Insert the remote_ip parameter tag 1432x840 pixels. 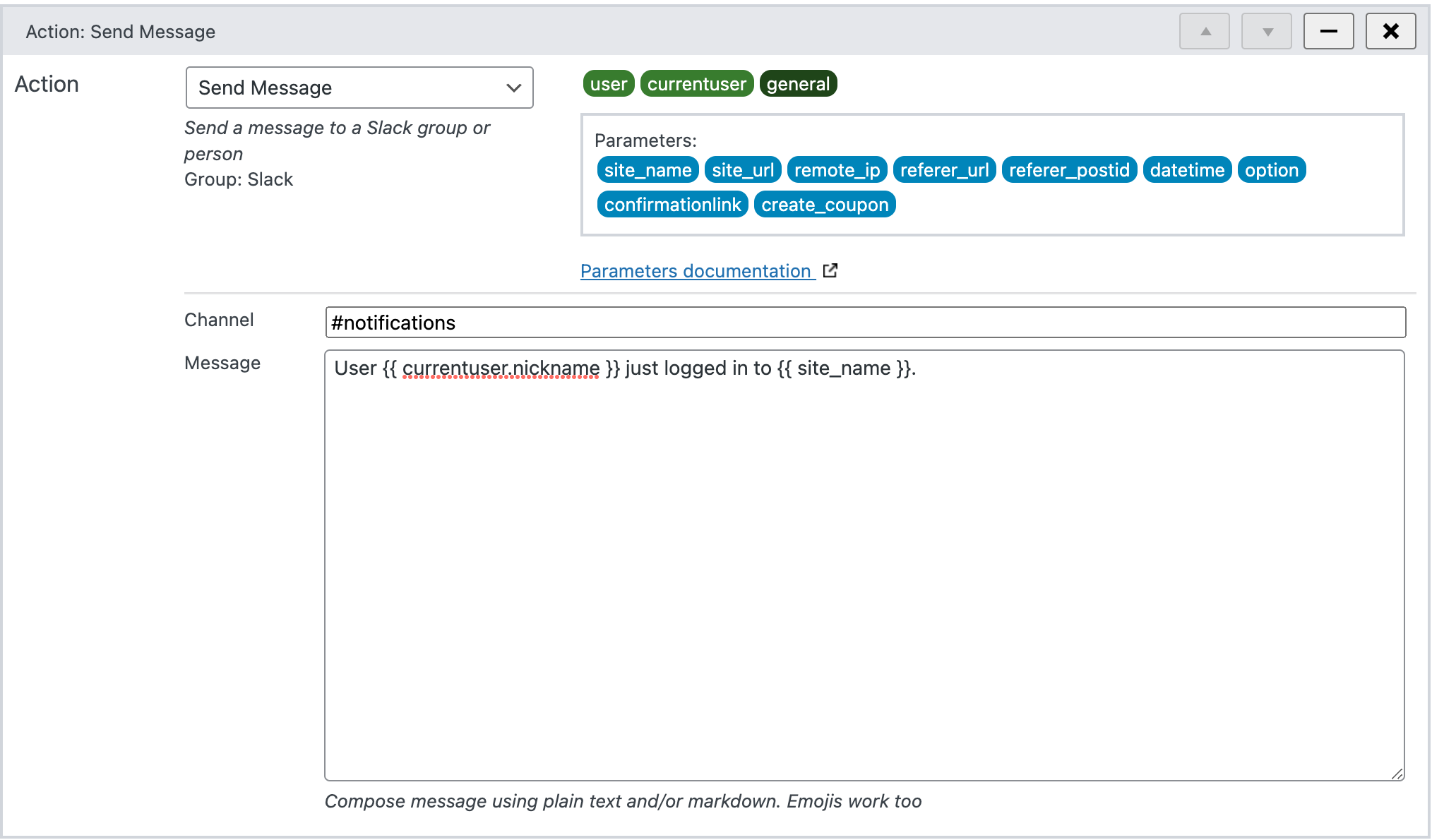tap(836, 169)
